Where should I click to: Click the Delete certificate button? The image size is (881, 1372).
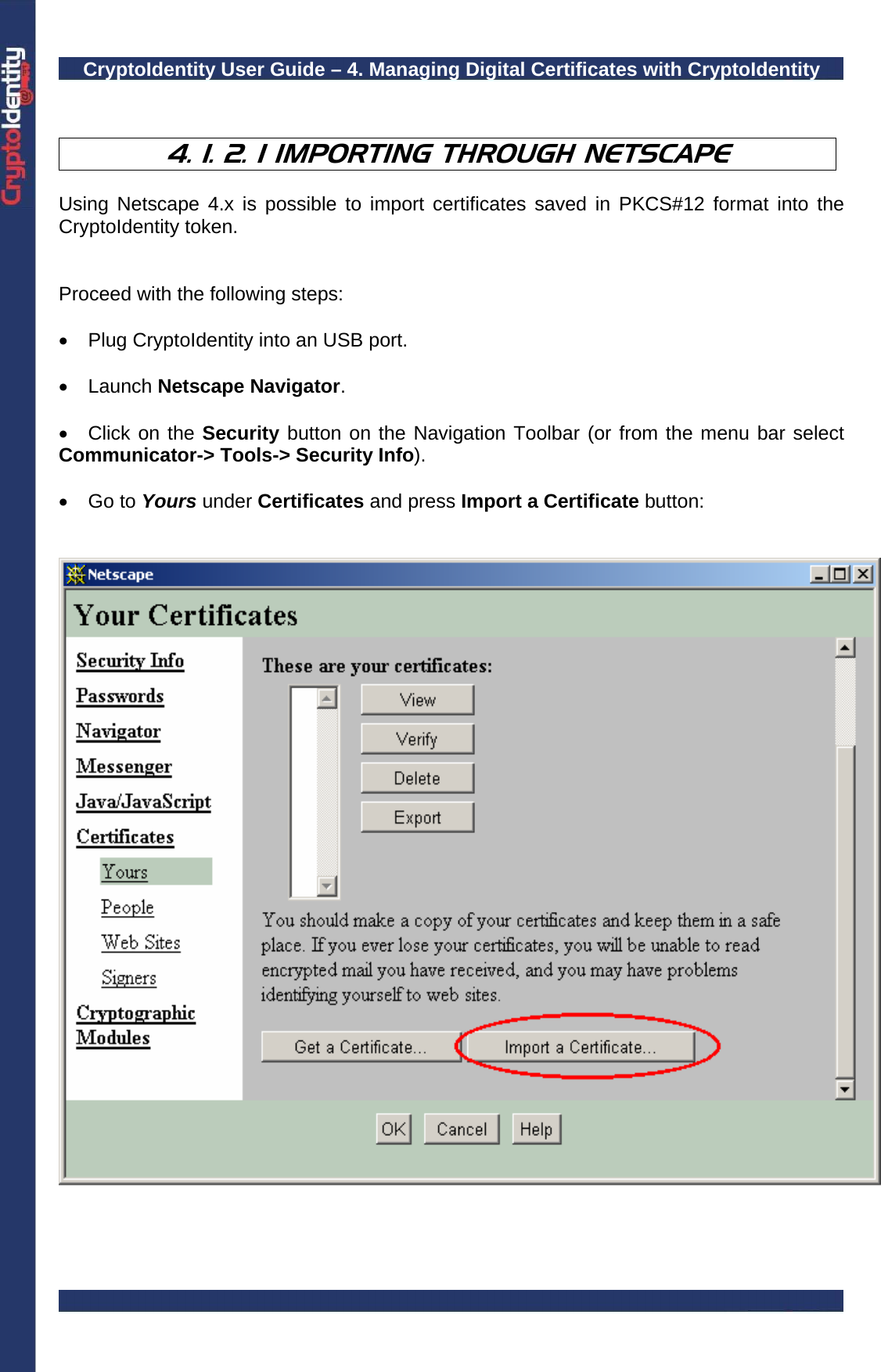[x=417, y=778]
